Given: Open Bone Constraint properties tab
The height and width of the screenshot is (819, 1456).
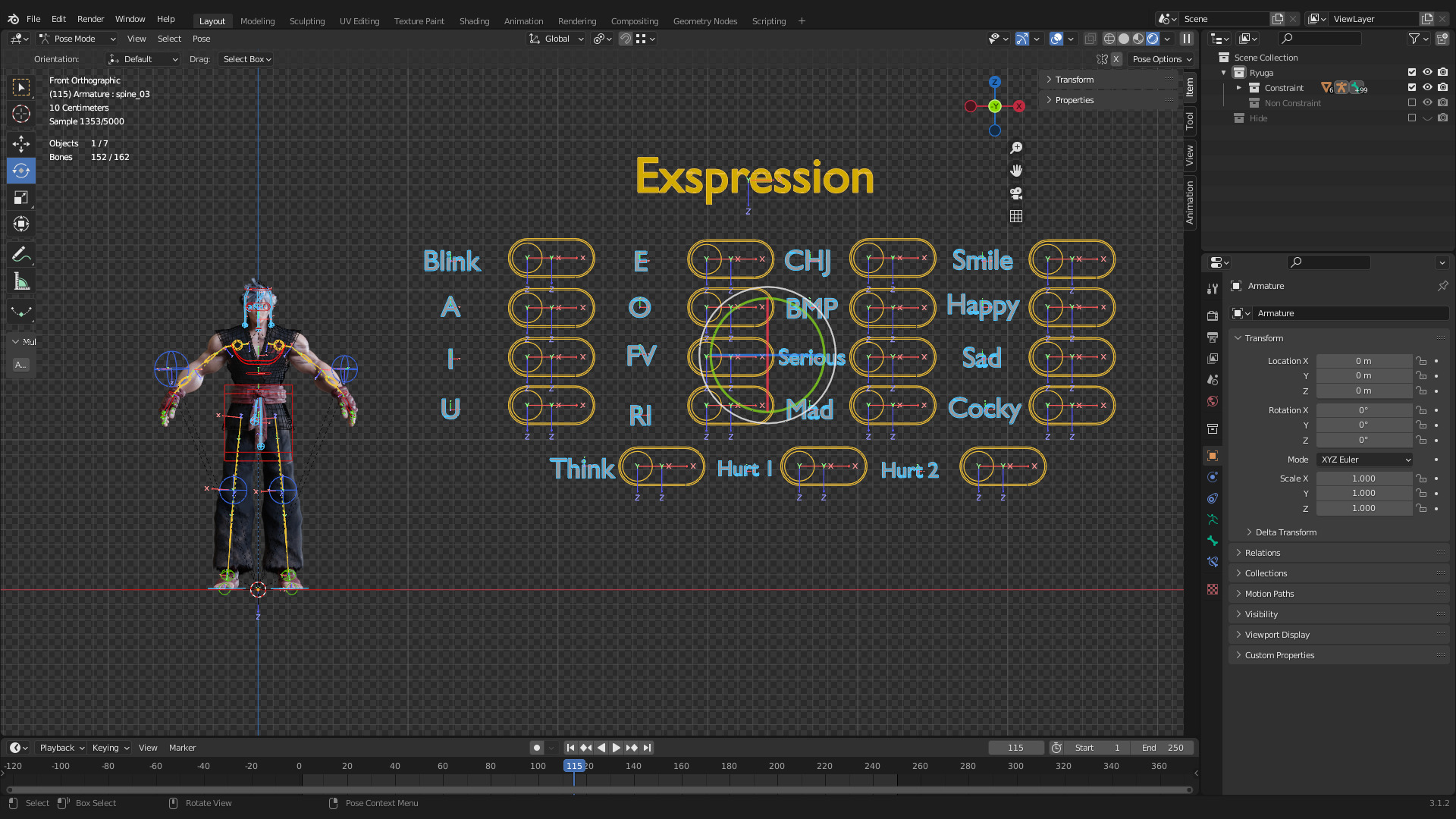Looking at the screenshot, I should 1213,562.
